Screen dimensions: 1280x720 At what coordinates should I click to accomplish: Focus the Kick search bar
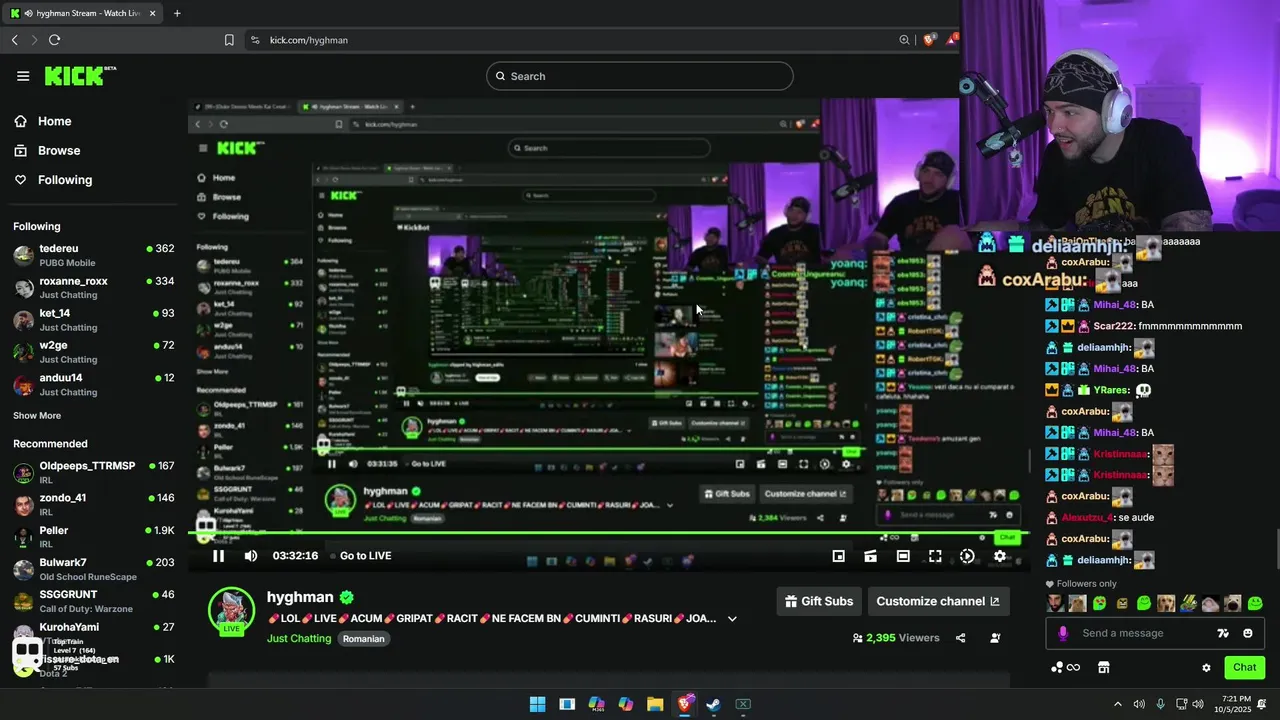coord(640,76)
